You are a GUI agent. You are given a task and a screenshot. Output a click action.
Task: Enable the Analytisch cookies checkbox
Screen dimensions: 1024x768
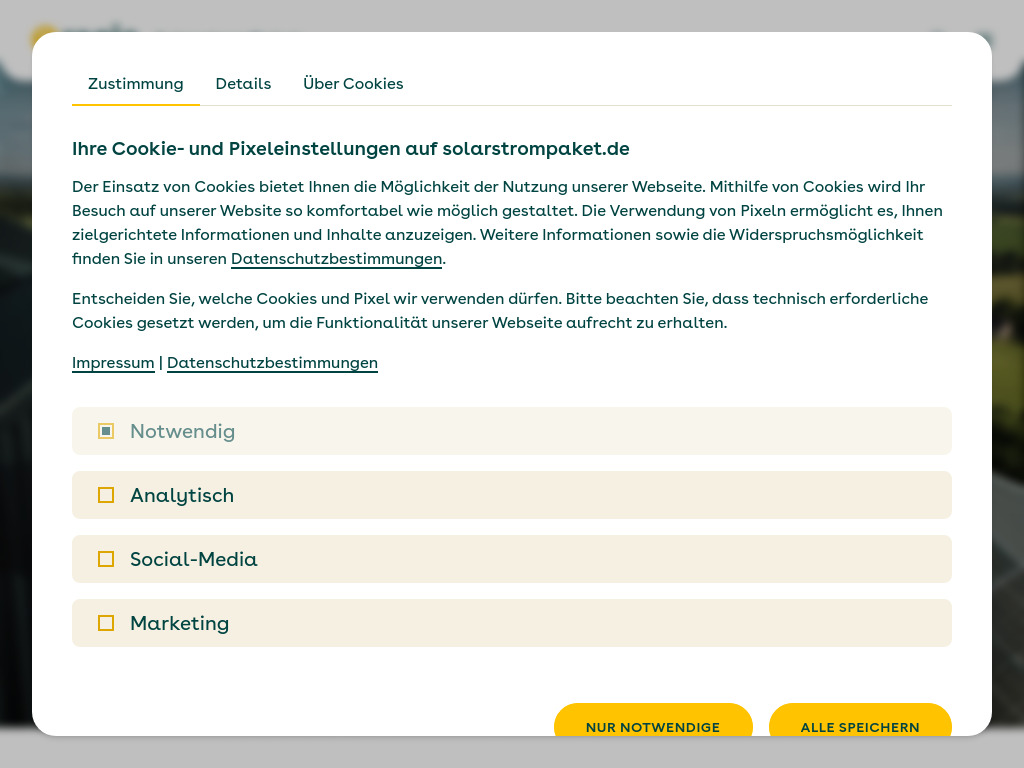pyautogui.click(x=106, y=494)
